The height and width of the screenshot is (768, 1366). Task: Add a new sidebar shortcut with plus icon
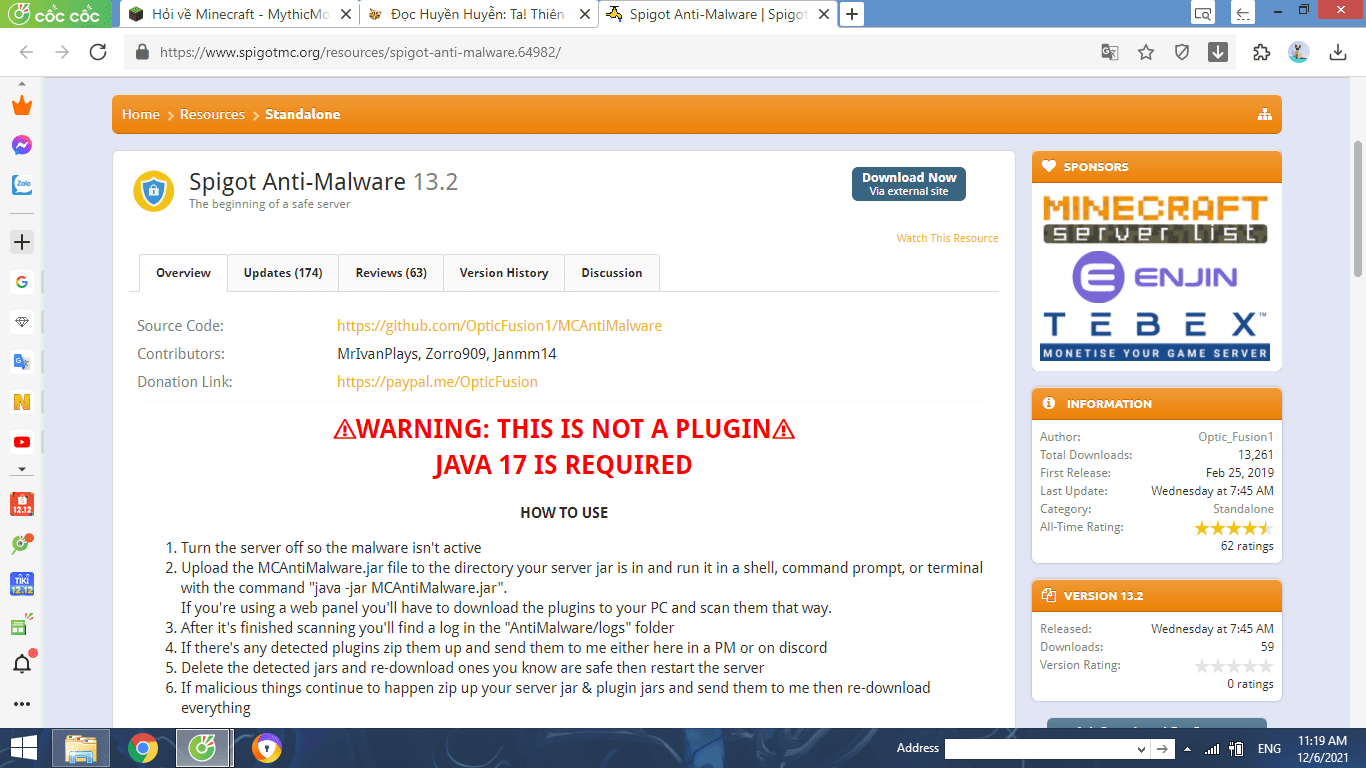coord(22,242)
